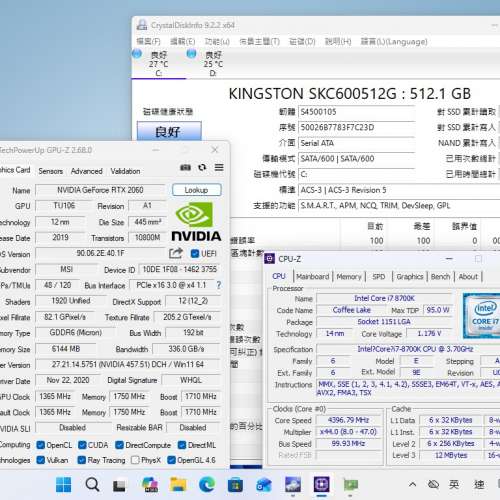Switch to GPU-Z taskbar icon
This screenshot has width=500, height=500.
click(x=351, y=485)
